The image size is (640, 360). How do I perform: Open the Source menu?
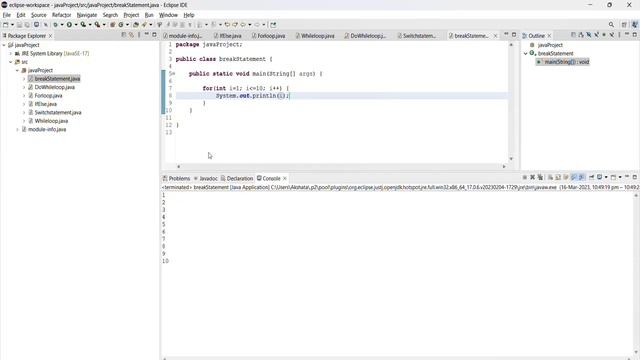click(39, 15)
